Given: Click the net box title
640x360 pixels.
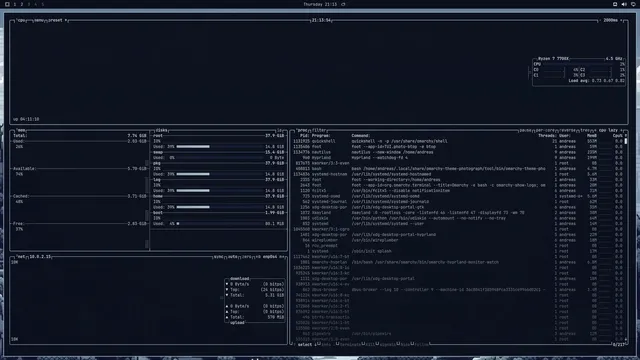Looking at the screenshot, I should click(x=21, y=257).
